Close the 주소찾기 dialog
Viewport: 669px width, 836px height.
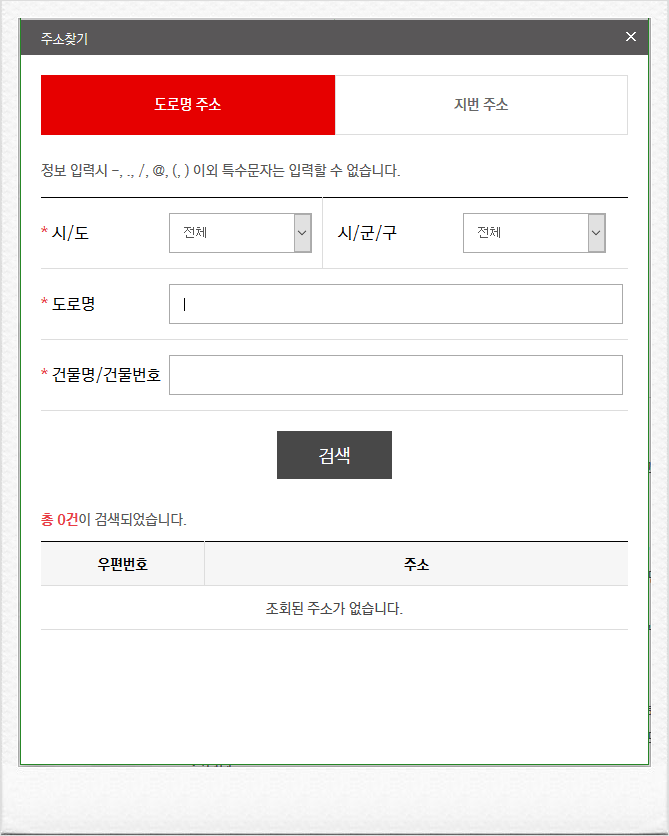631,37
